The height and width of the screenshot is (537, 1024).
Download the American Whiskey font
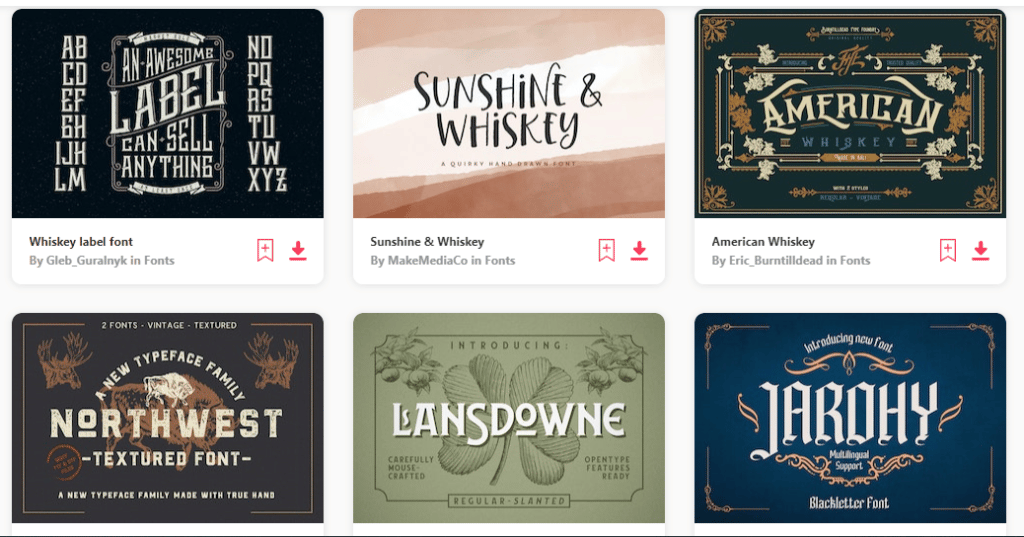[980, 251]
